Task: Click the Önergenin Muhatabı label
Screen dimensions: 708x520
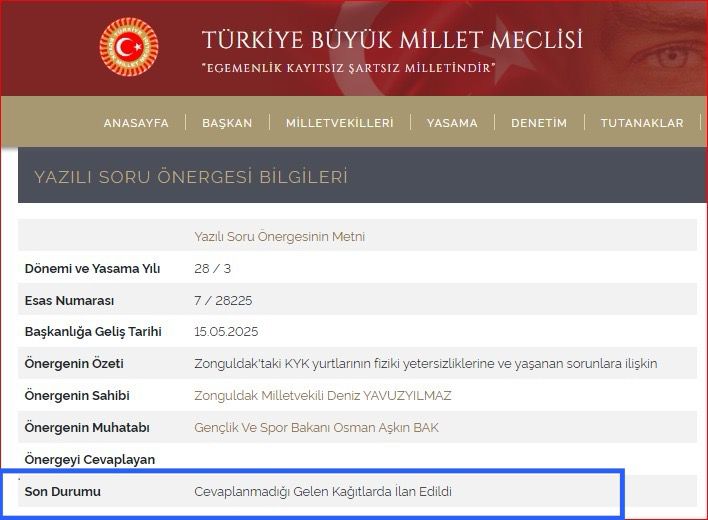Action: (x=87, y=427)
